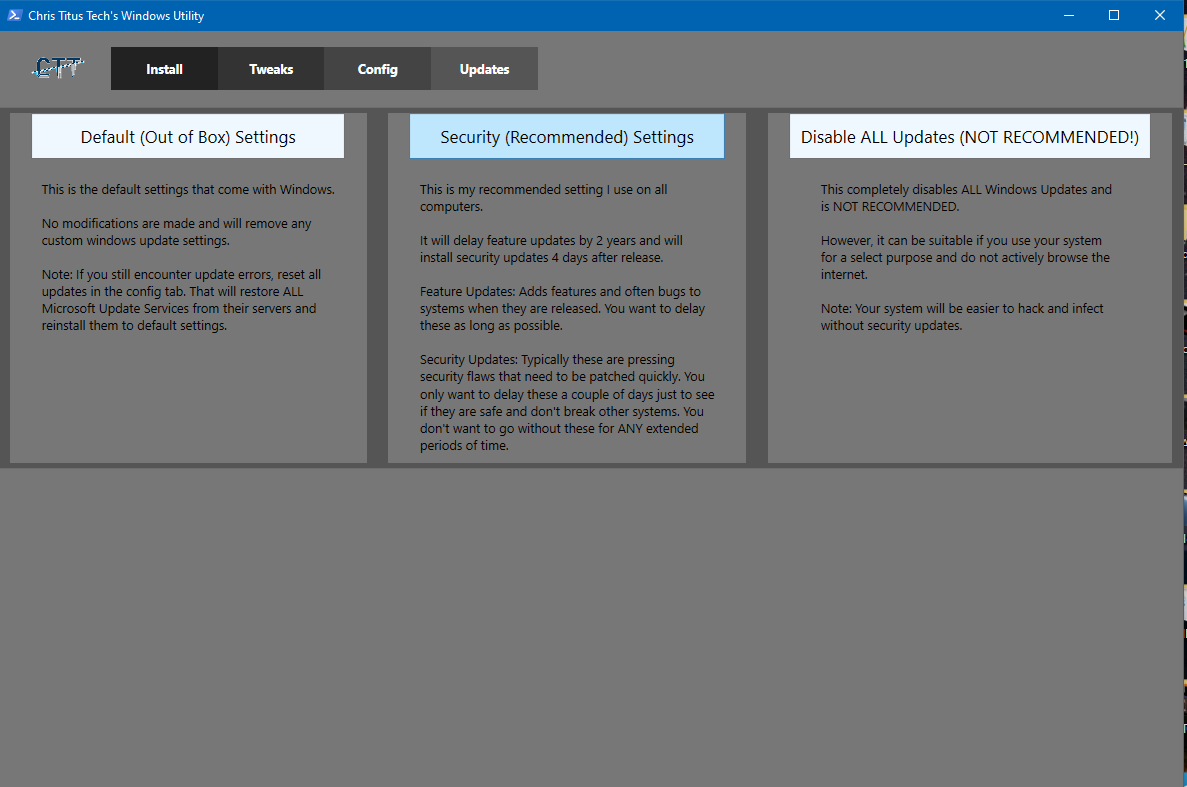Open the Install tab
Image resolution: width=1187 pixels, height=787 pixels.
pos(164,69)
